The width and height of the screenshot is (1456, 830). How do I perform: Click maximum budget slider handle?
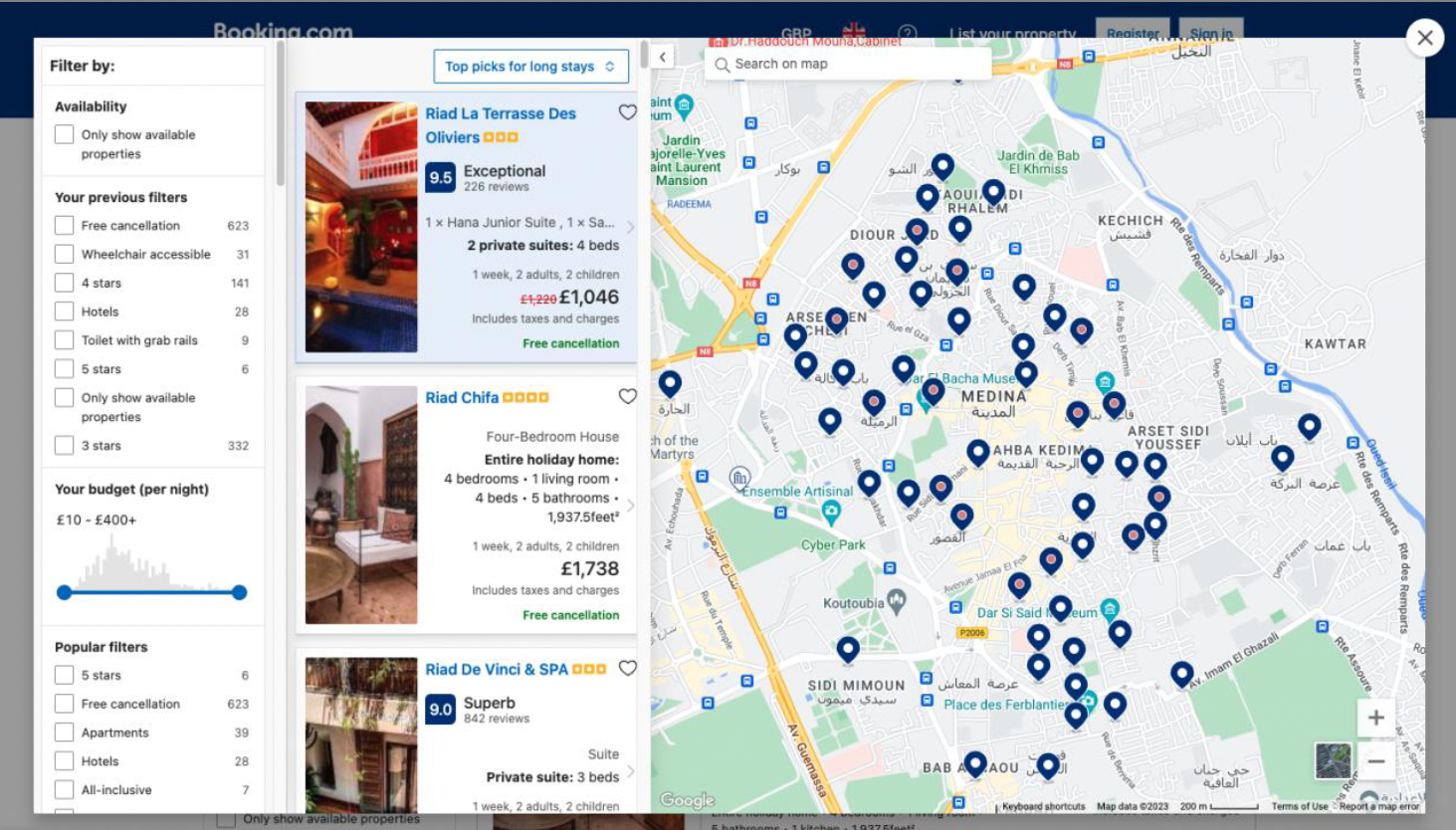pos(239,592)
